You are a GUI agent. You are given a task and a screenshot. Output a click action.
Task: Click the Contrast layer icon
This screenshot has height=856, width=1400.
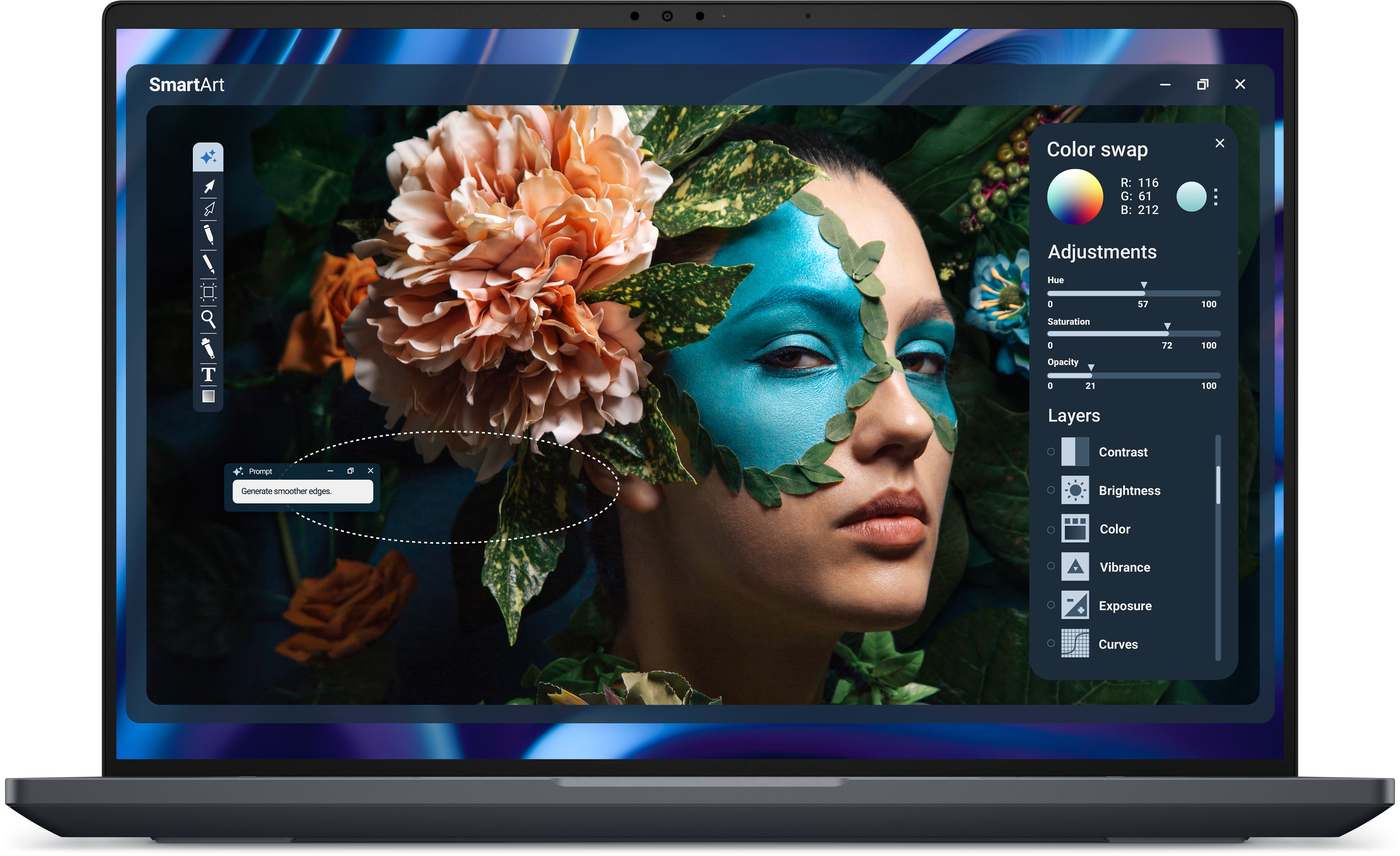[x=1075, y=451]
